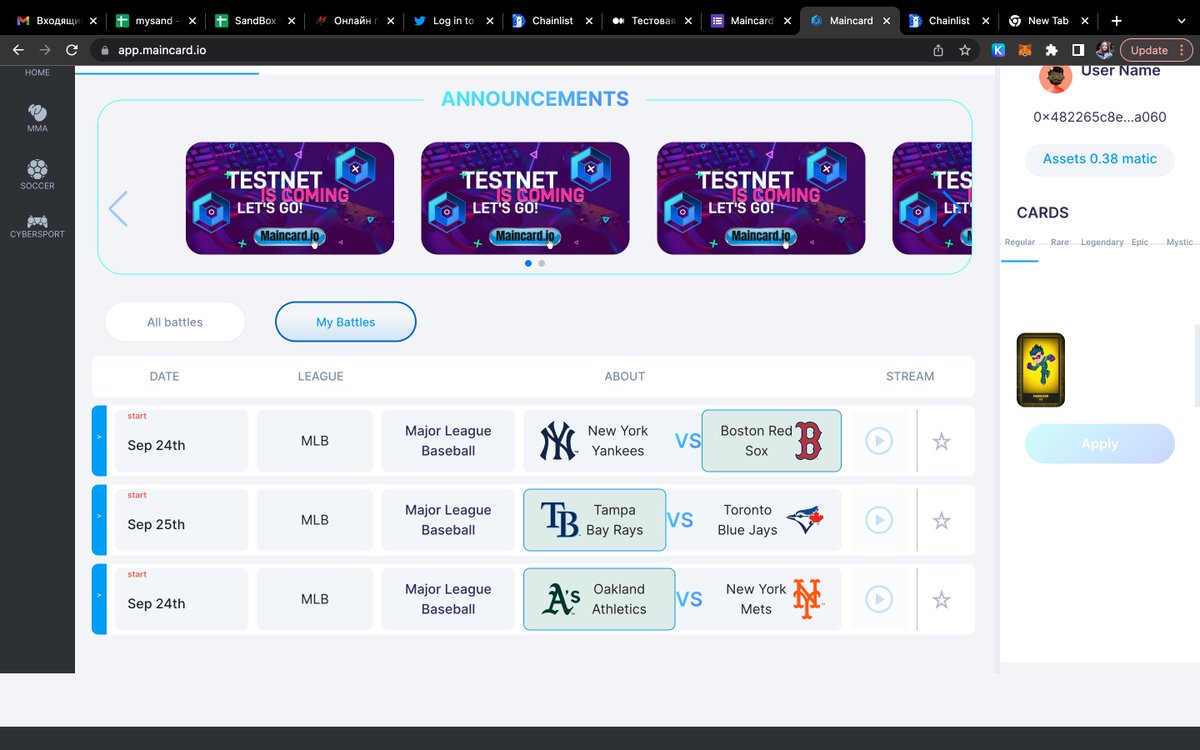The image size is (1200, 750).
Task: Open the MMA sidebar section
Action: click(37, 118)
